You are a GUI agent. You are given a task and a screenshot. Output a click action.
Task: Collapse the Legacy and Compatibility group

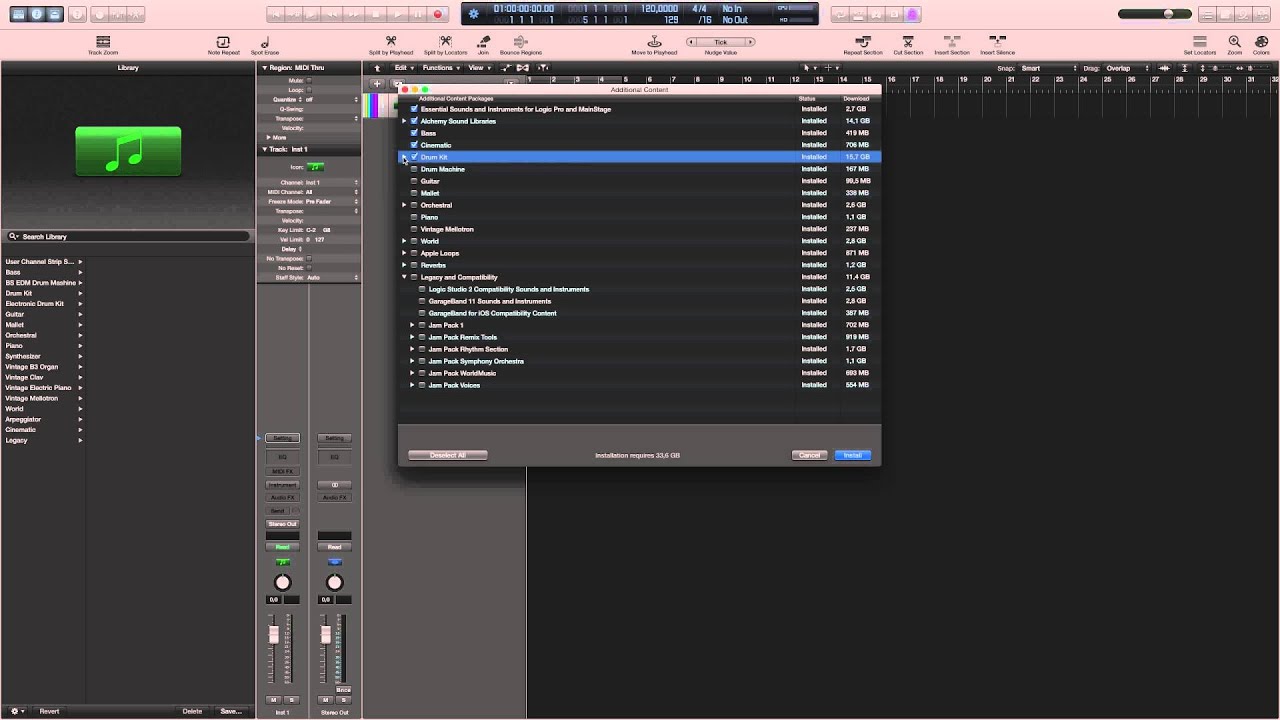coord(404,277)
